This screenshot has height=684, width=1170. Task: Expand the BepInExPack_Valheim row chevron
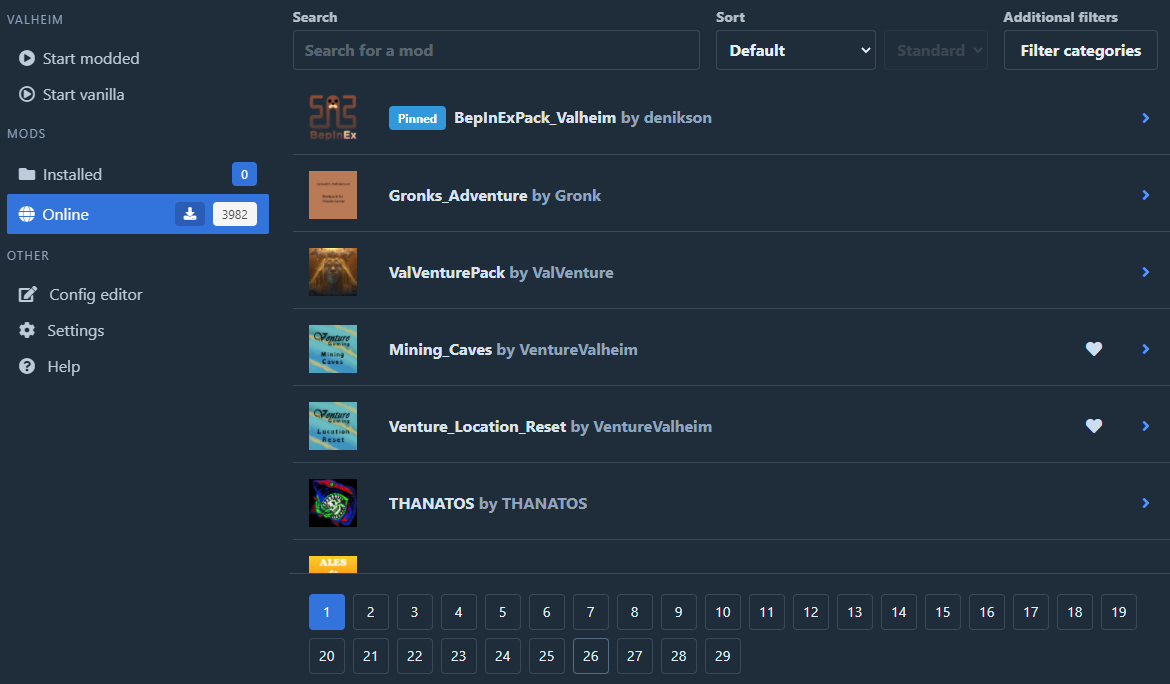(1145, 118)
